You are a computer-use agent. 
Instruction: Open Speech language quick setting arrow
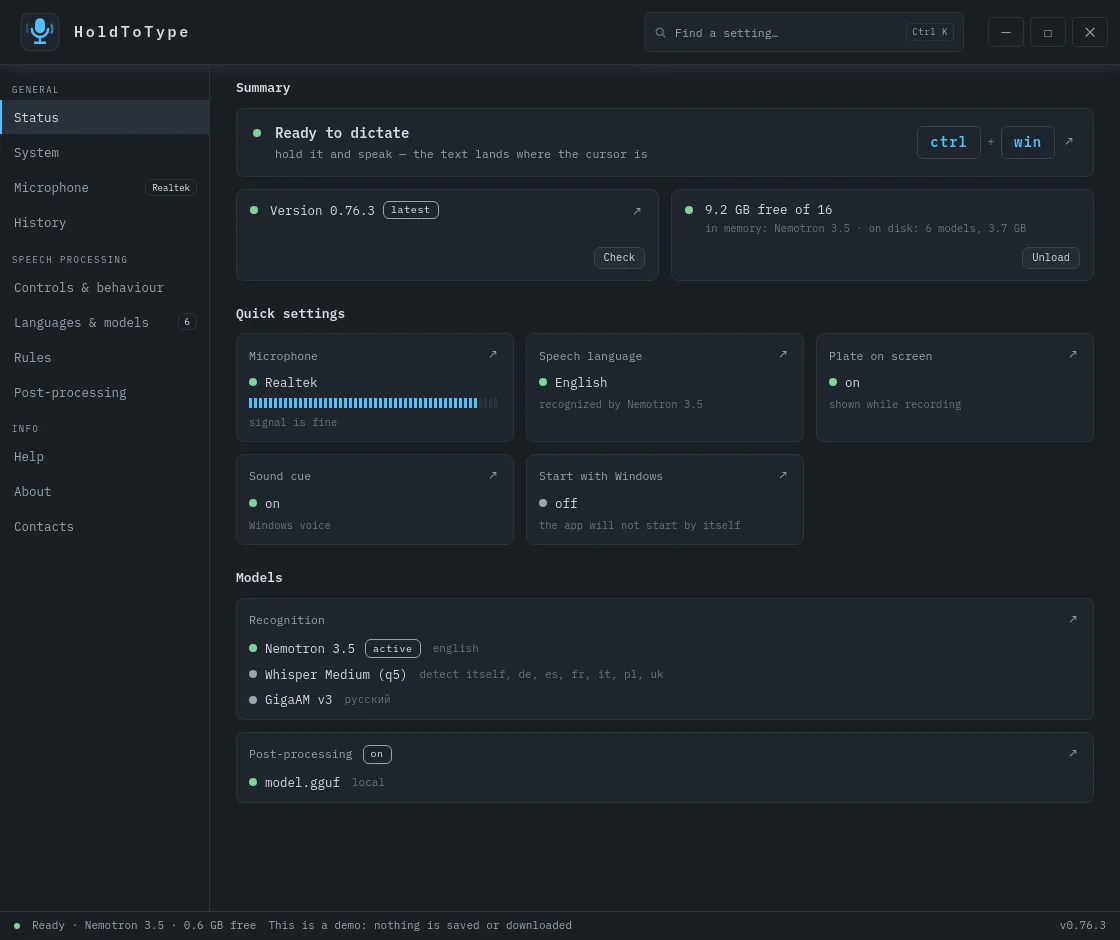pos(783,354)
